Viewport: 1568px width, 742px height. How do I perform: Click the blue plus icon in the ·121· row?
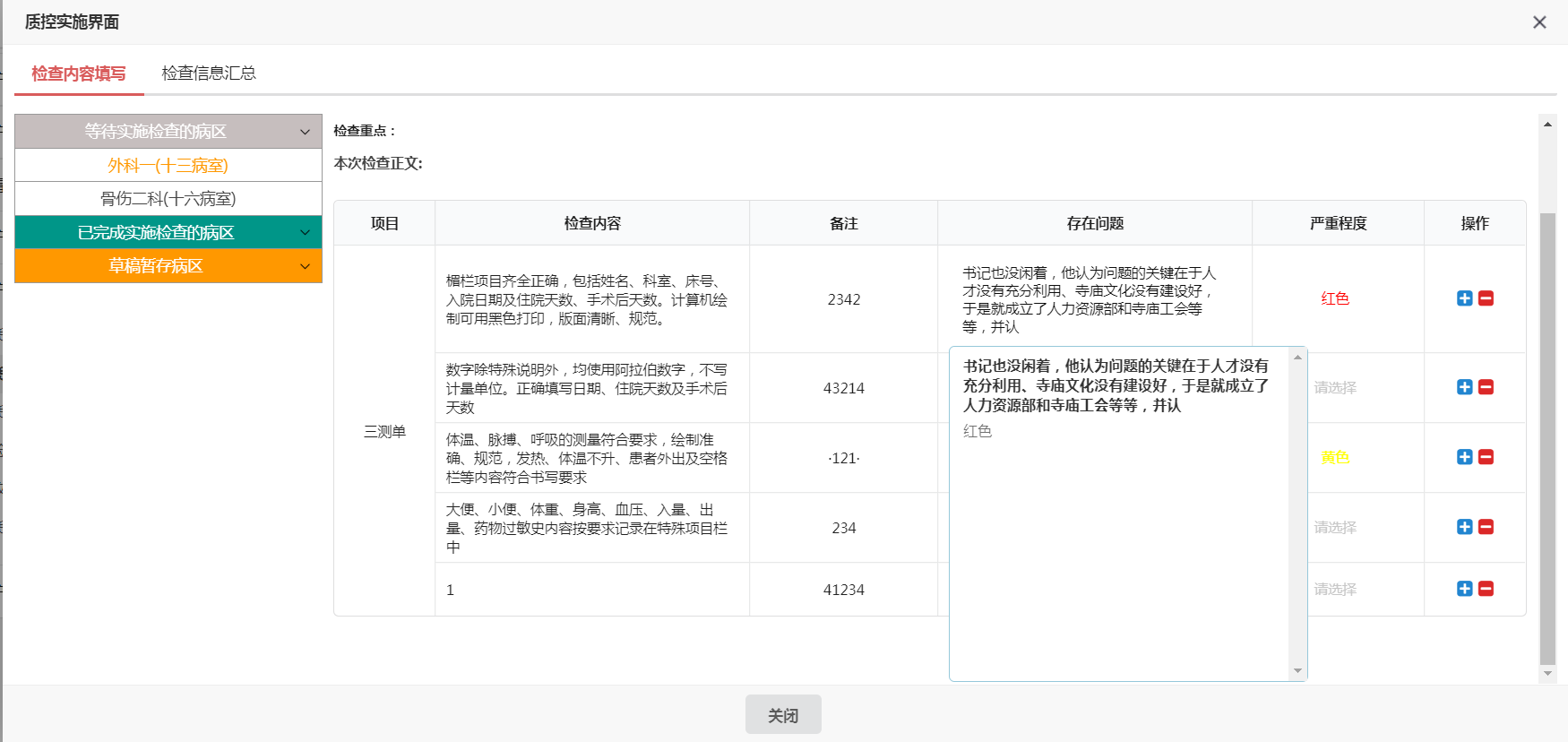pyautogui.click(x=1465, y=457)
